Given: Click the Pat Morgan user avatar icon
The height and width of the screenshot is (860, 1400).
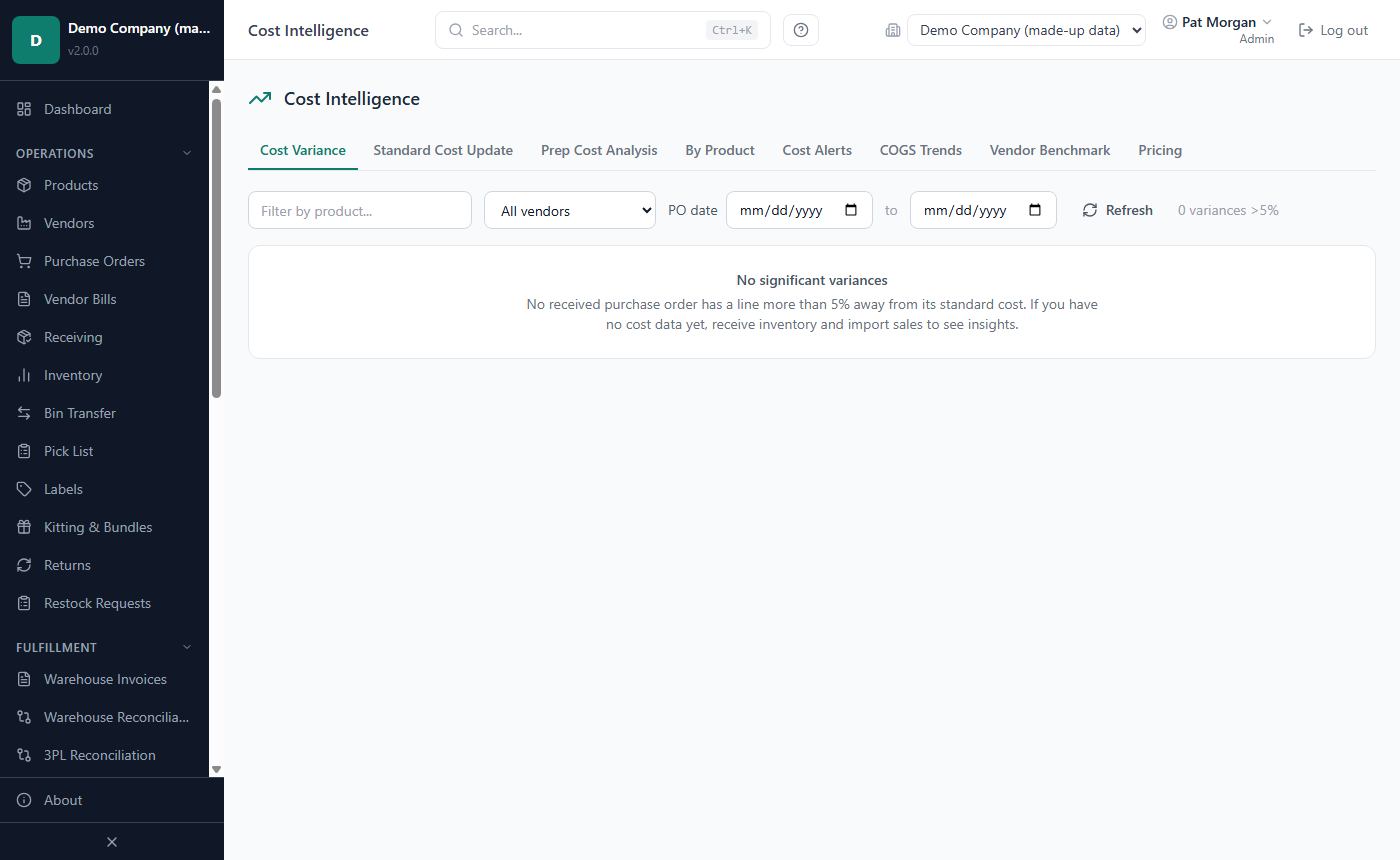Looking at the screenshot, I should [1169, 22].
